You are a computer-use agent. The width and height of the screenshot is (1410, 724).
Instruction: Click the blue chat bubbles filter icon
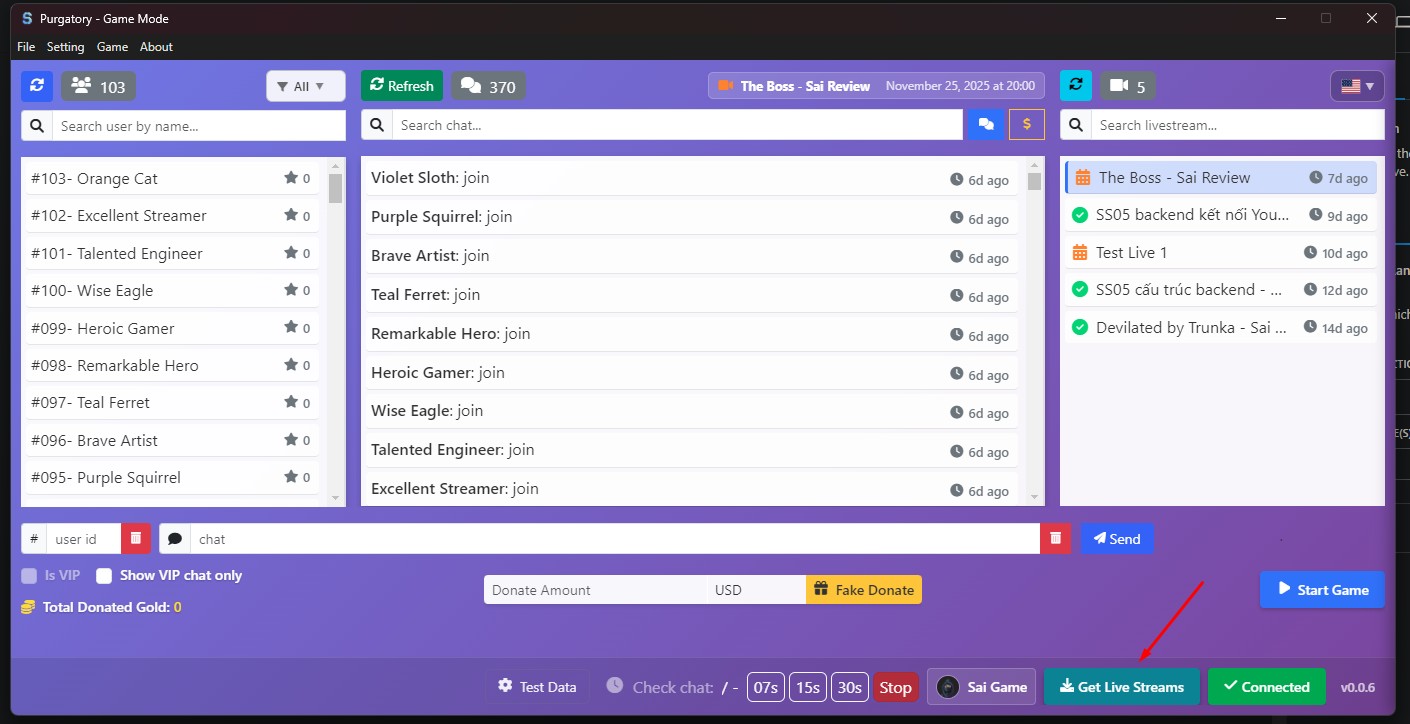tap(985, 125)
